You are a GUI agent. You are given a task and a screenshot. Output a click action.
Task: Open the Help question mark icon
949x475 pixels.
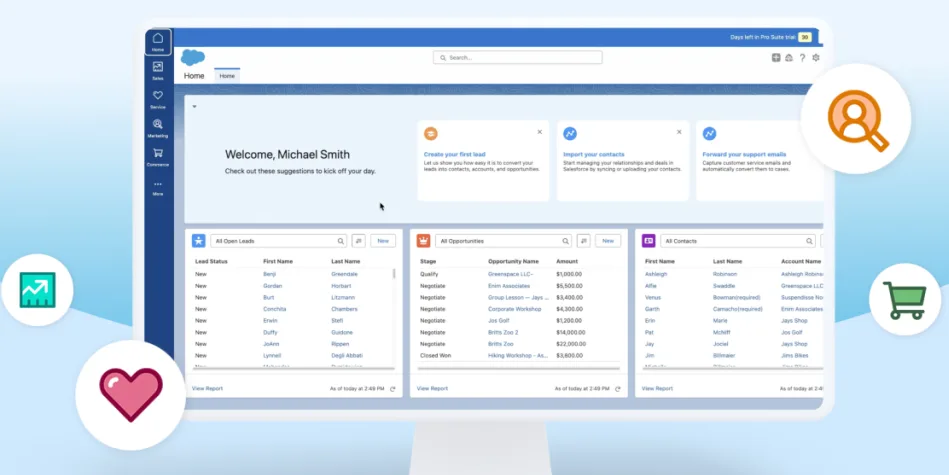tap(803, 58)
